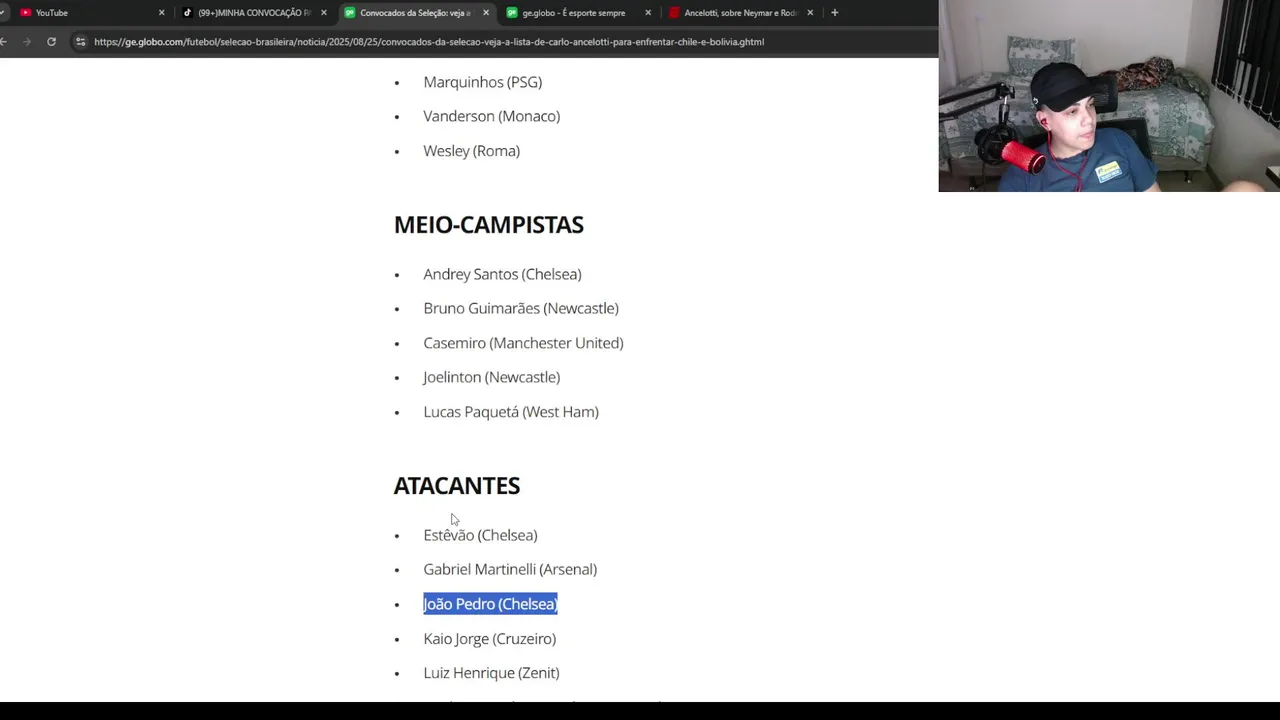Close the YouTube tab
The width and height of the screenshot is (1280, 720).
(x=161, y=13)
